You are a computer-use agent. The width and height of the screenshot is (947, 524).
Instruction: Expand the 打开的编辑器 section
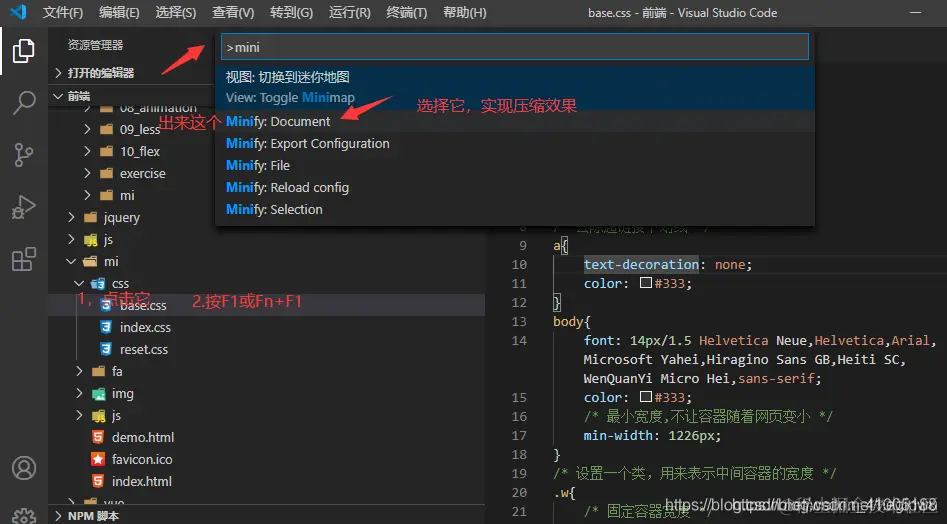(58, 73)
